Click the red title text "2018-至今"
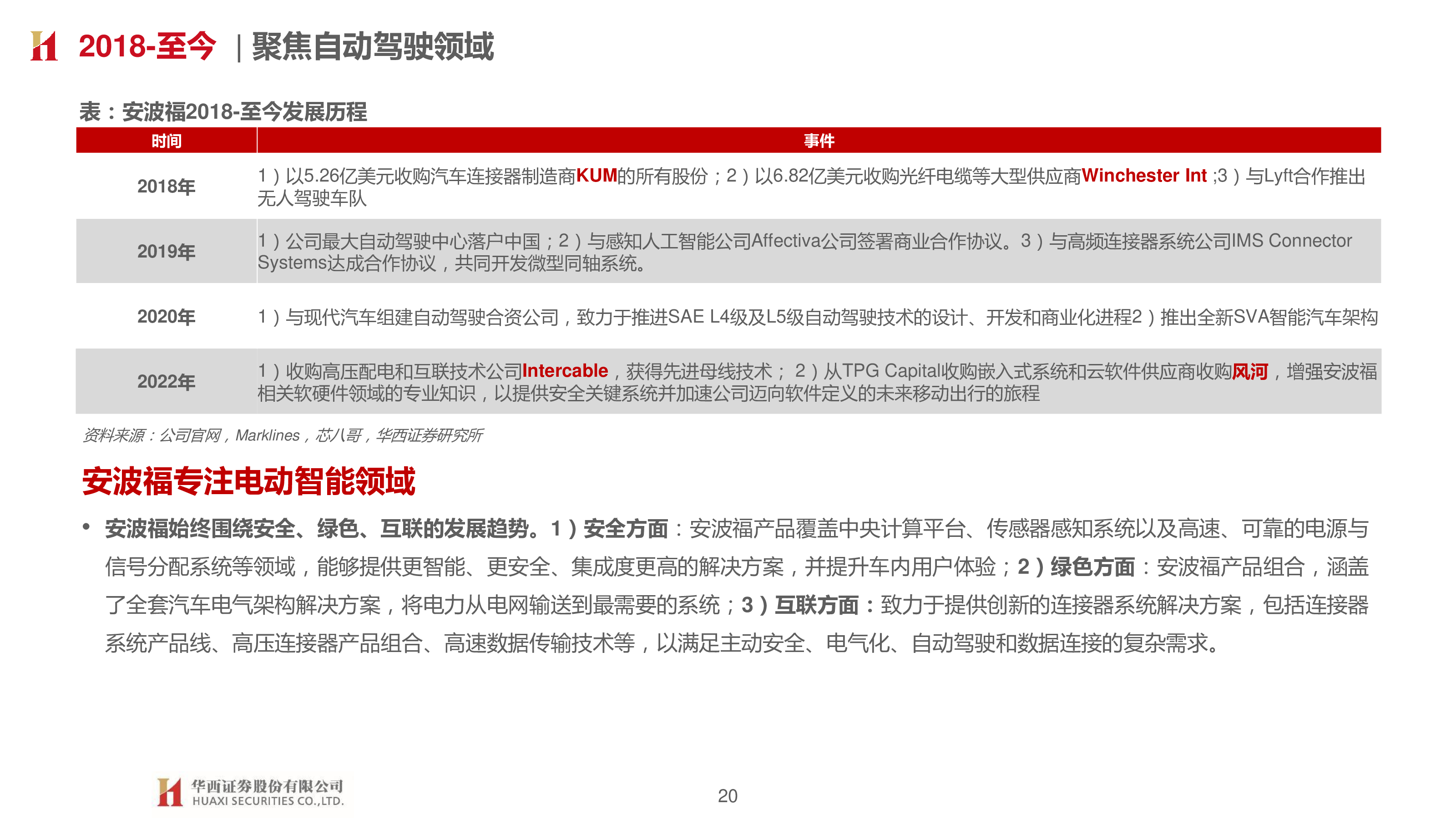Image resolution: width=1456 pixels, height=819 pixels. click(147, 46)
